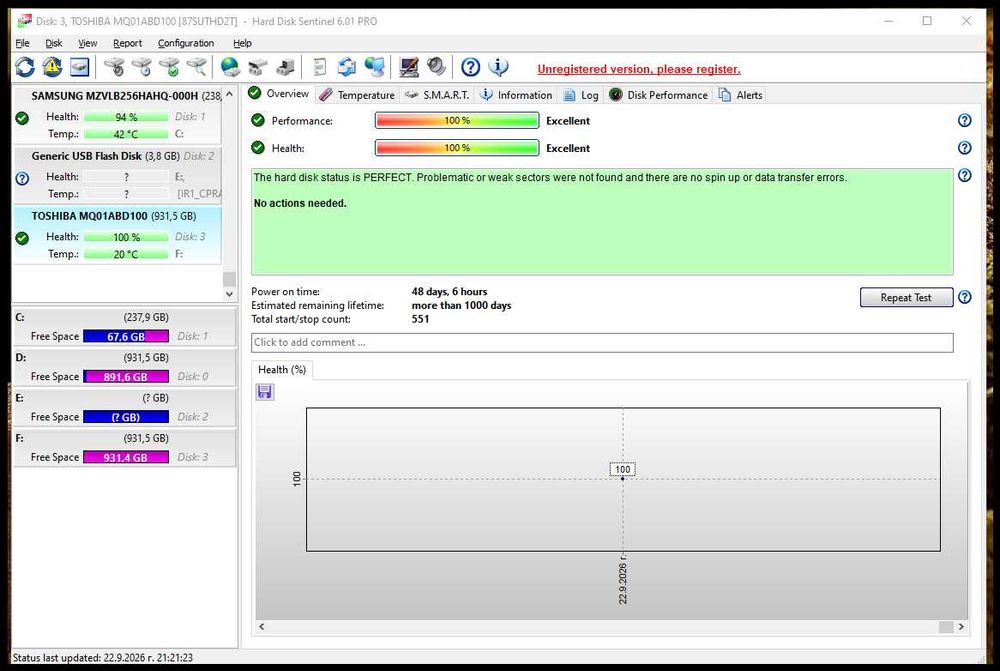The height and width of the screenshot is (671, 1000).
Task: Click the disk drive picture toolbar icon
Action: [x=80, y=67]
